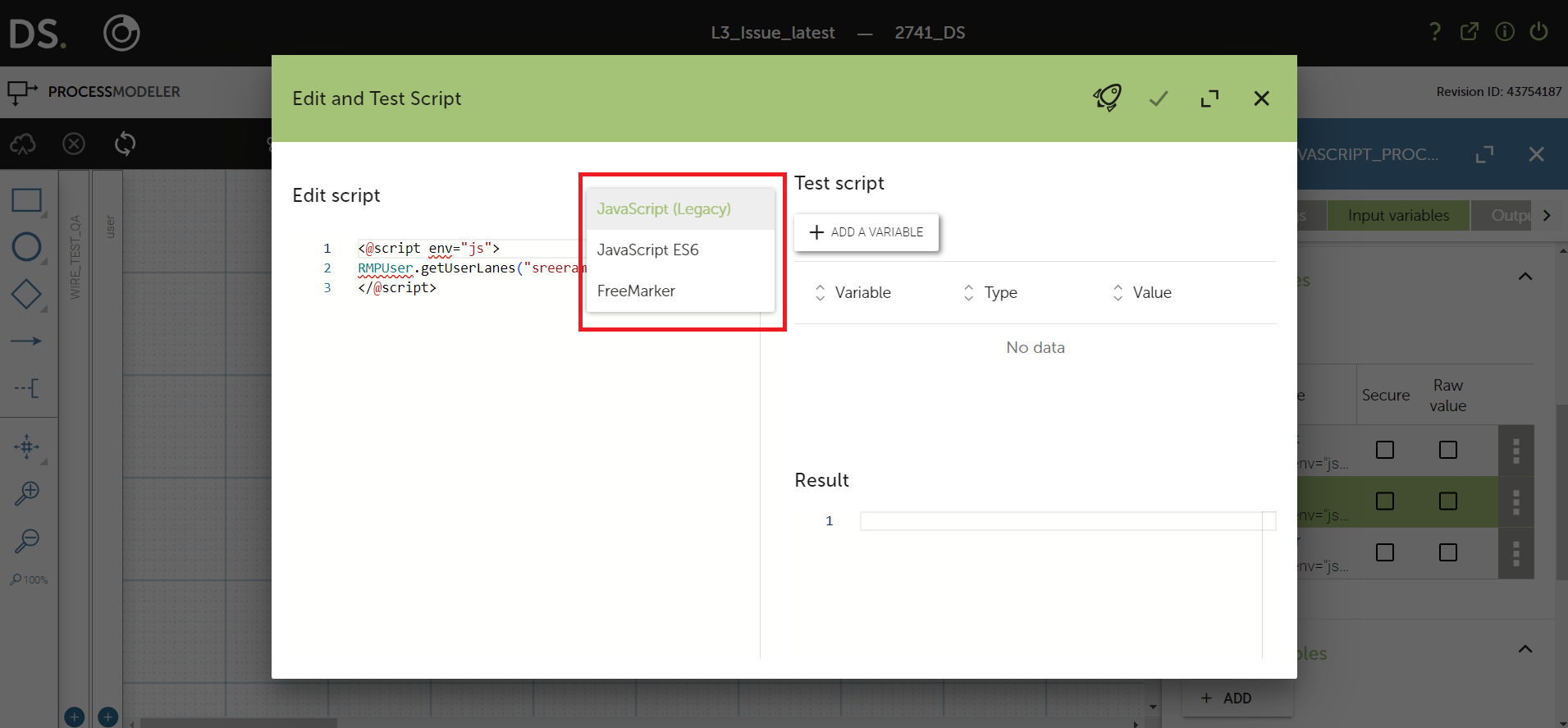Toggle Raw value checkbox in green row
Image resolution: width=1568 pixels, height=728 pixels.
tap(1448, 501)
